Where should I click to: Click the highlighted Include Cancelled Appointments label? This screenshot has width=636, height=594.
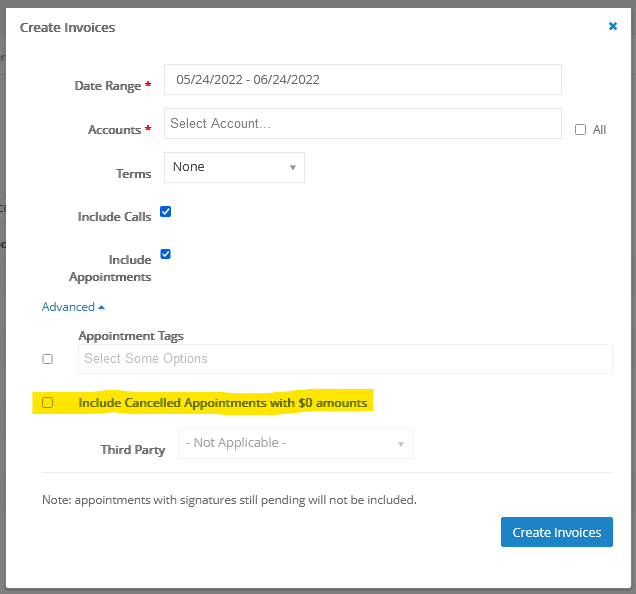click(223, 403)
